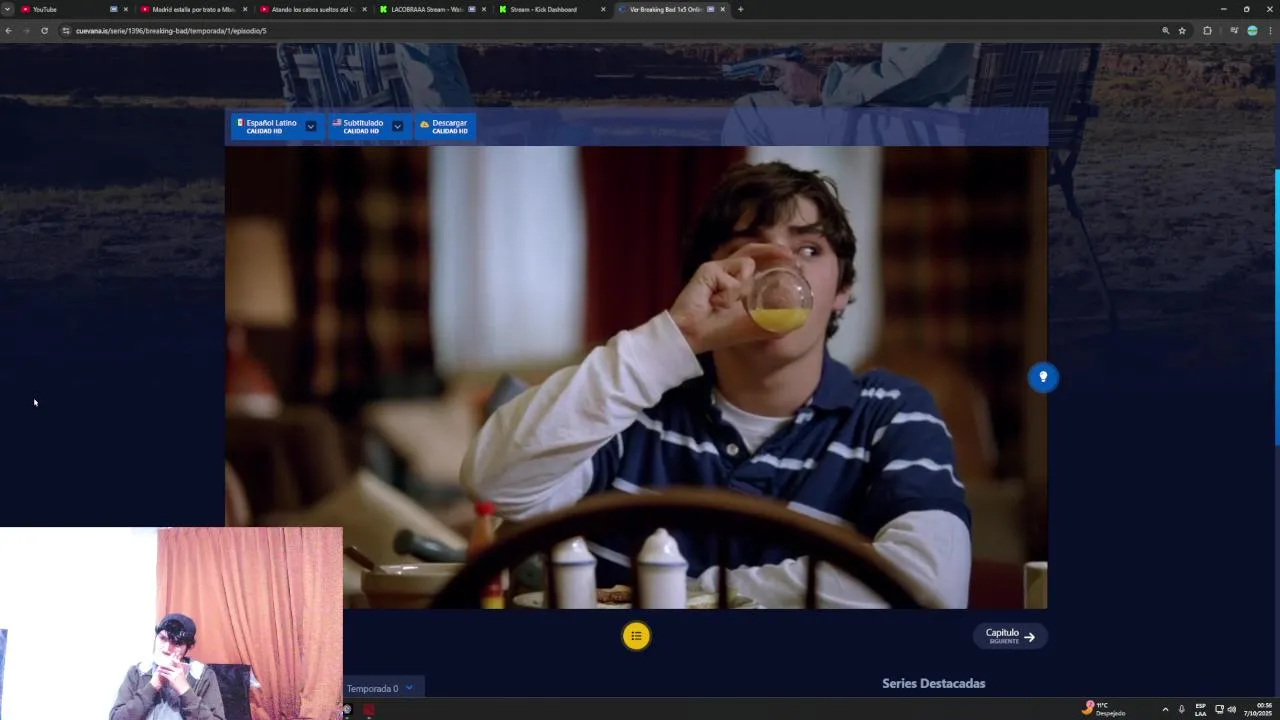The image size is (1280, 720).
Task: Click the zoom magnifier icon in address bar
Action: pyautogui.click(x=1165, y=31)
